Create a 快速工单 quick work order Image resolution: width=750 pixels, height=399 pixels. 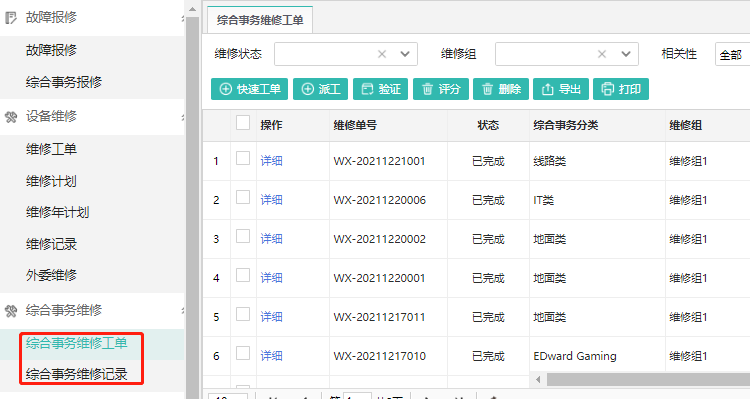tap(249, 89)
